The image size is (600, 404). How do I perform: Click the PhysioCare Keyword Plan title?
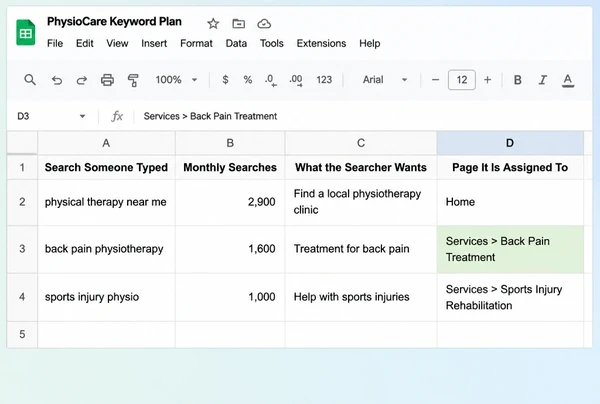pyautogui.click(x=114, y=21)
